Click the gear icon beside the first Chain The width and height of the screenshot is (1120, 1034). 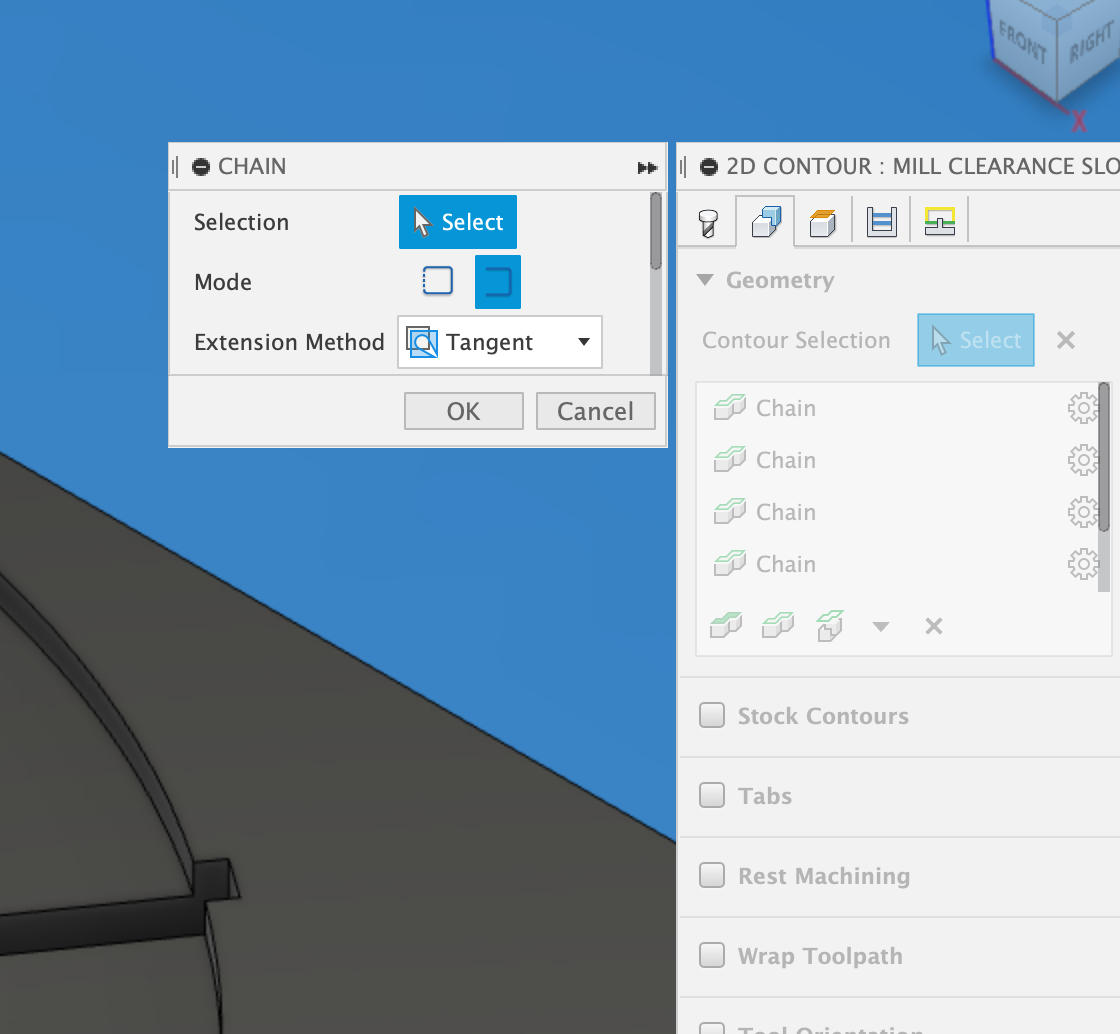[x=1084, y=407]
